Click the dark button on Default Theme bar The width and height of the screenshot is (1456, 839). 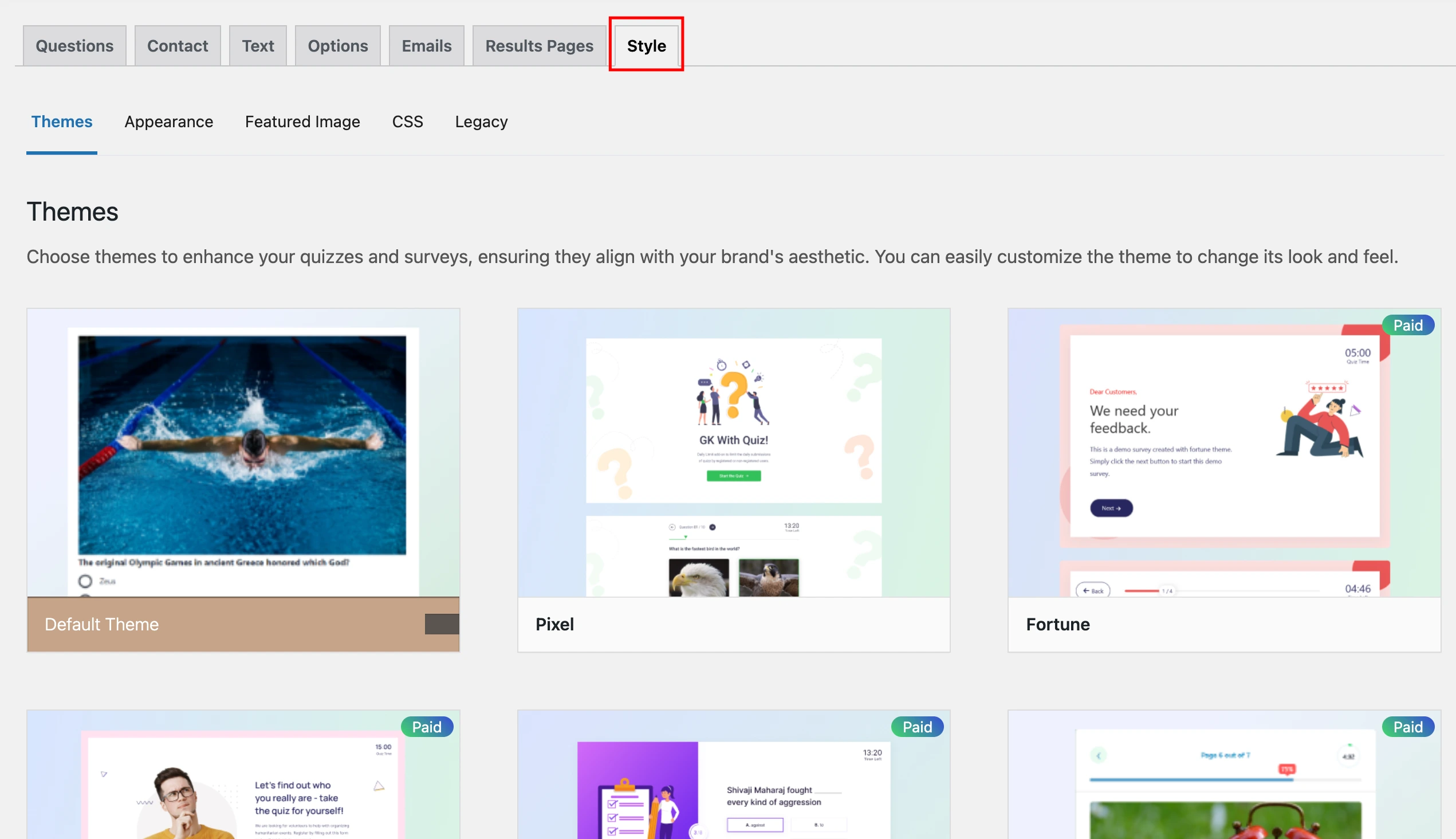[x=441, y=624]
